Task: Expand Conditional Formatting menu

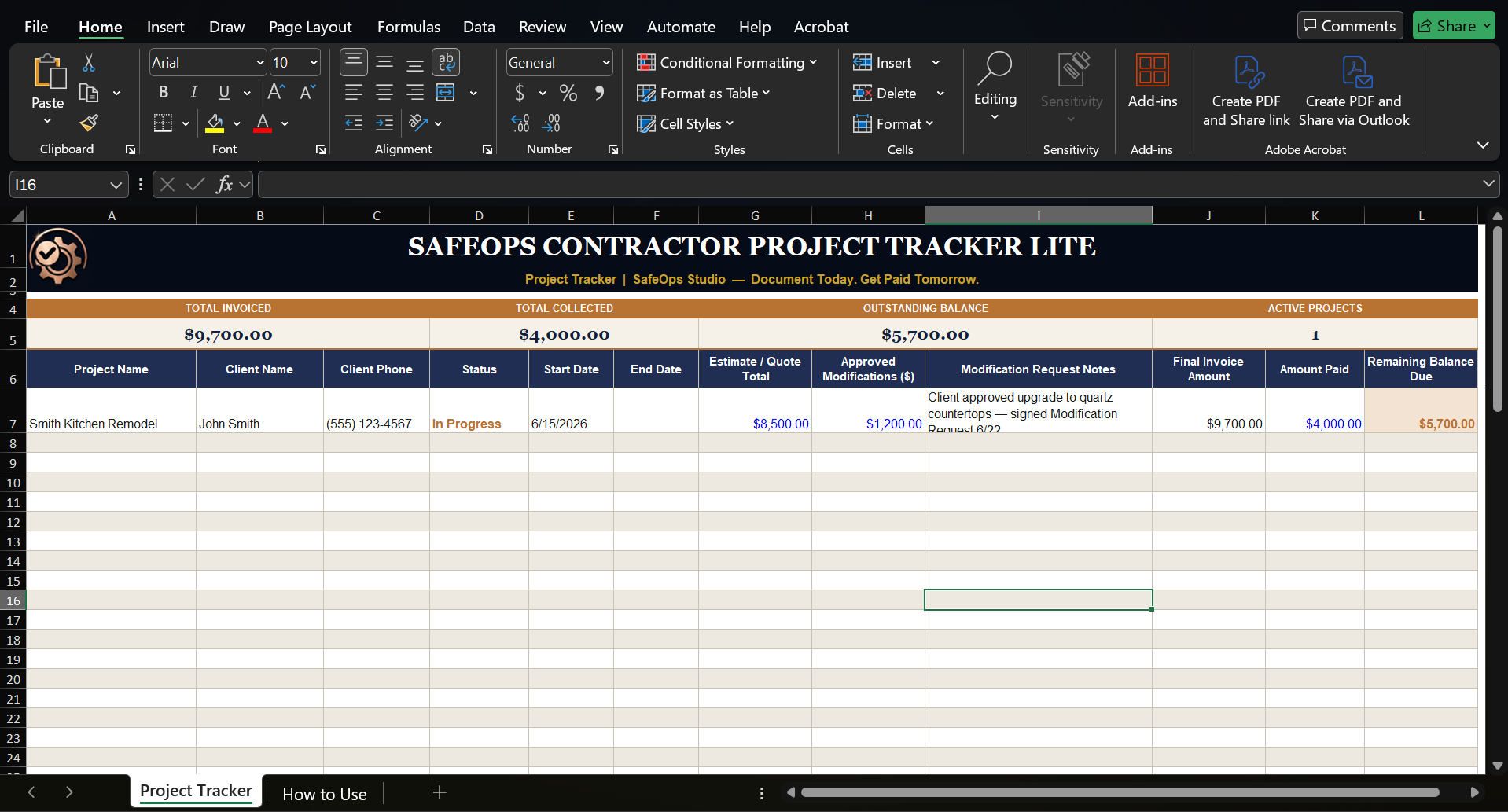Action: (x=726, y=62)
